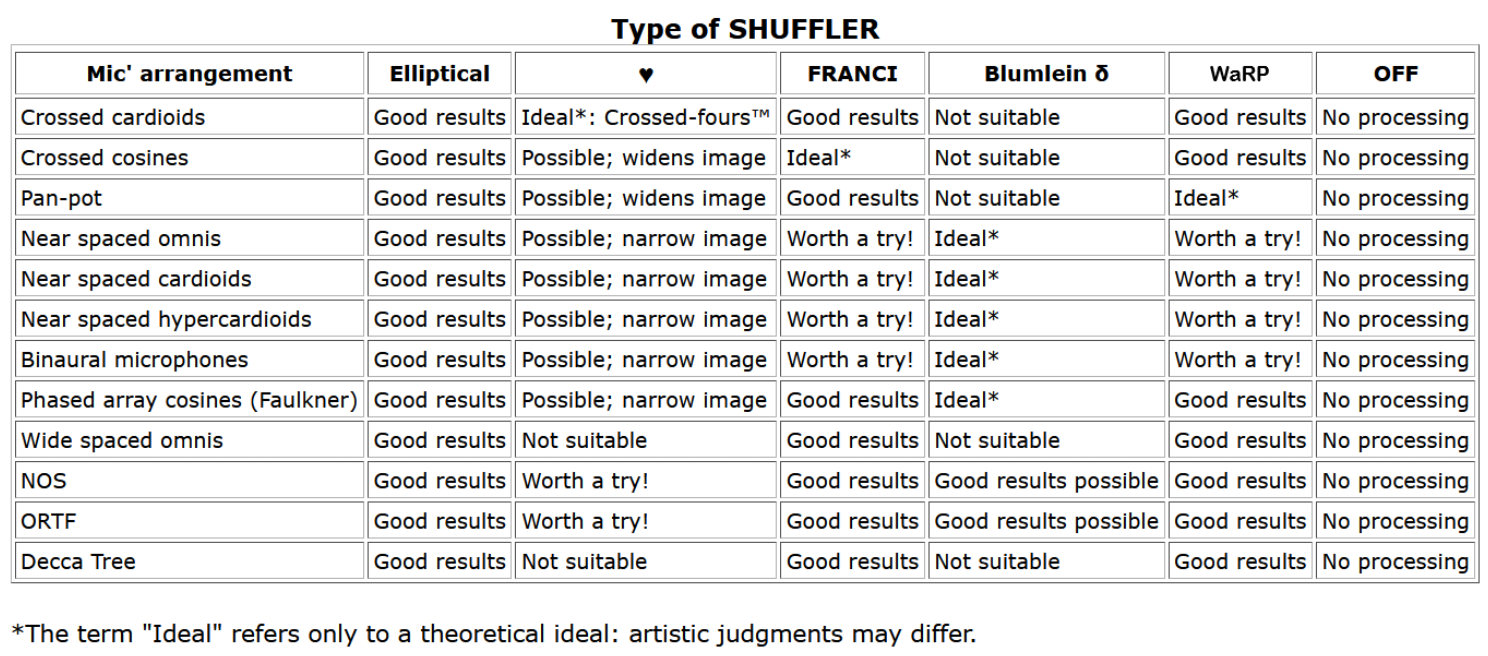Click the OFF column header

click(1395, 74)
